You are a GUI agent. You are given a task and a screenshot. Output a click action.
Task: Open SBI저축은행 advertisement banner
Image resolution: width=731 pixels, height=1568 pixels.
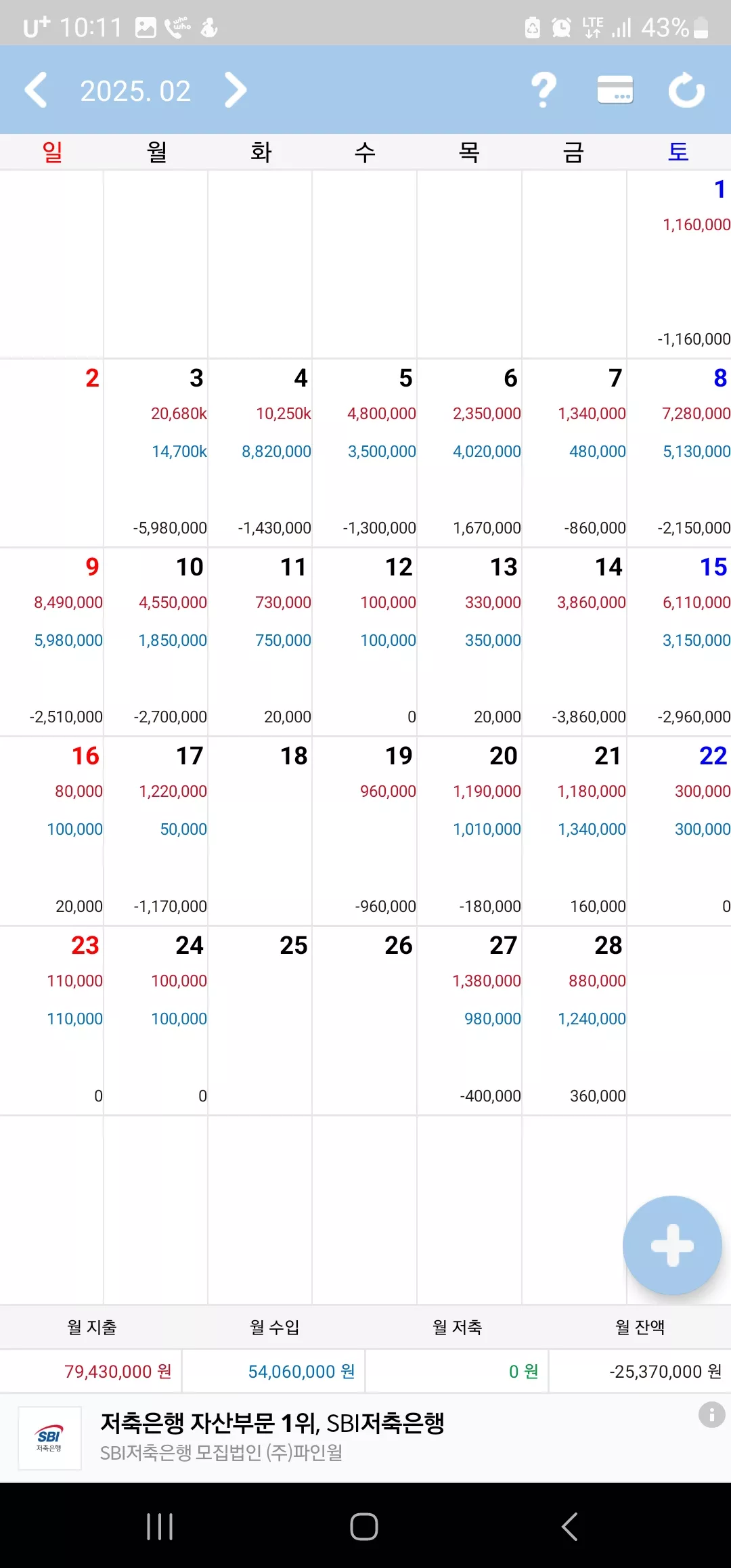point(365,1438)
